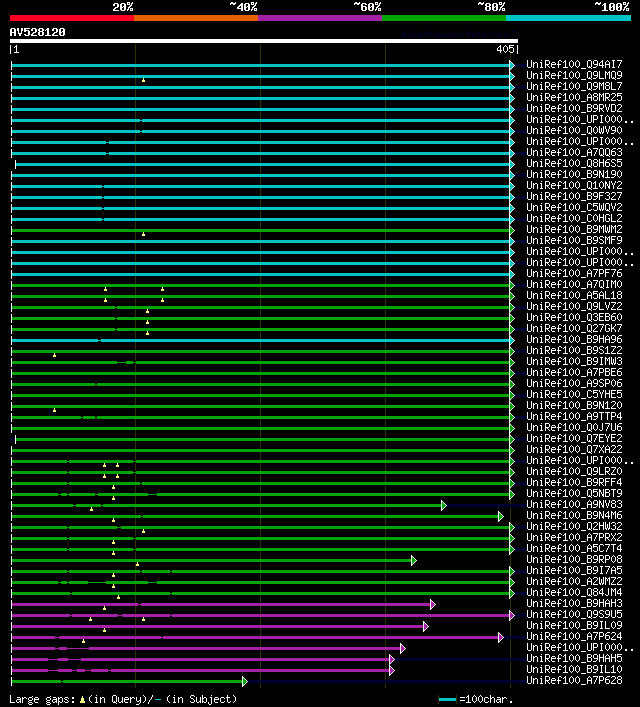Click the purple arrowhead ending the B9IL09 alignment
This screenshot has width=640, height=707.
[x=425, y=626]
